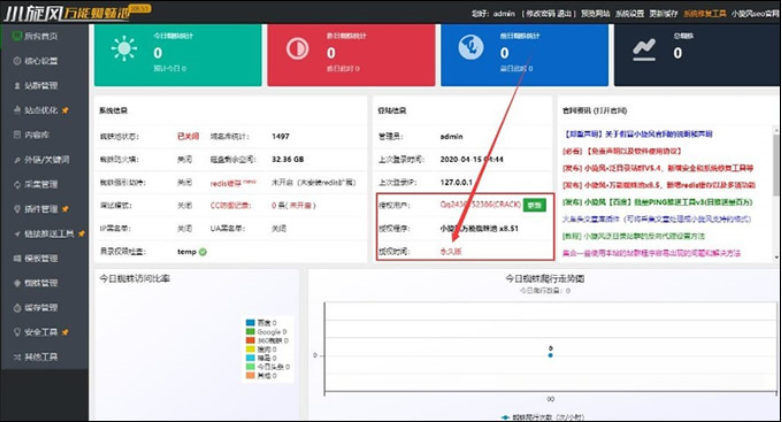This screenshot has height=422, width=782.
Task: Click the 其他 orange legend color swatch
Action: click(x=250, y=376)
